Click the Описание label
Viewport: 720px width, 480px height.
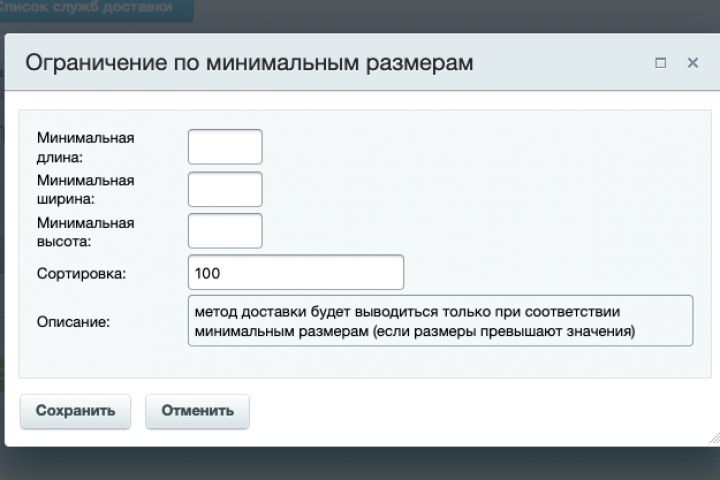[73, 322]
